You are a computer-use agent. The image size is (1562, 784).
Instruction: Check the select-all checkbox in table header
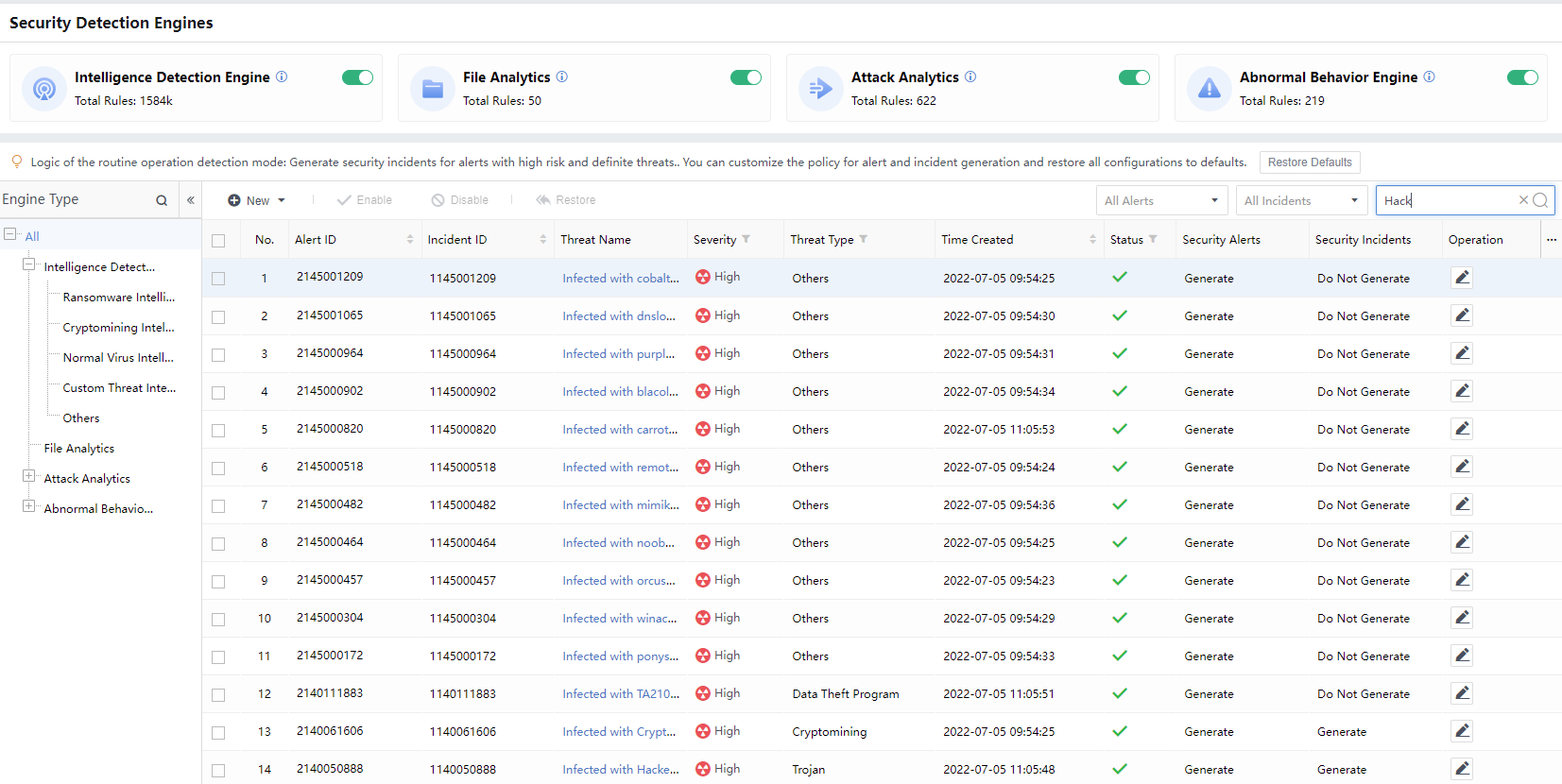coord(218,241)
